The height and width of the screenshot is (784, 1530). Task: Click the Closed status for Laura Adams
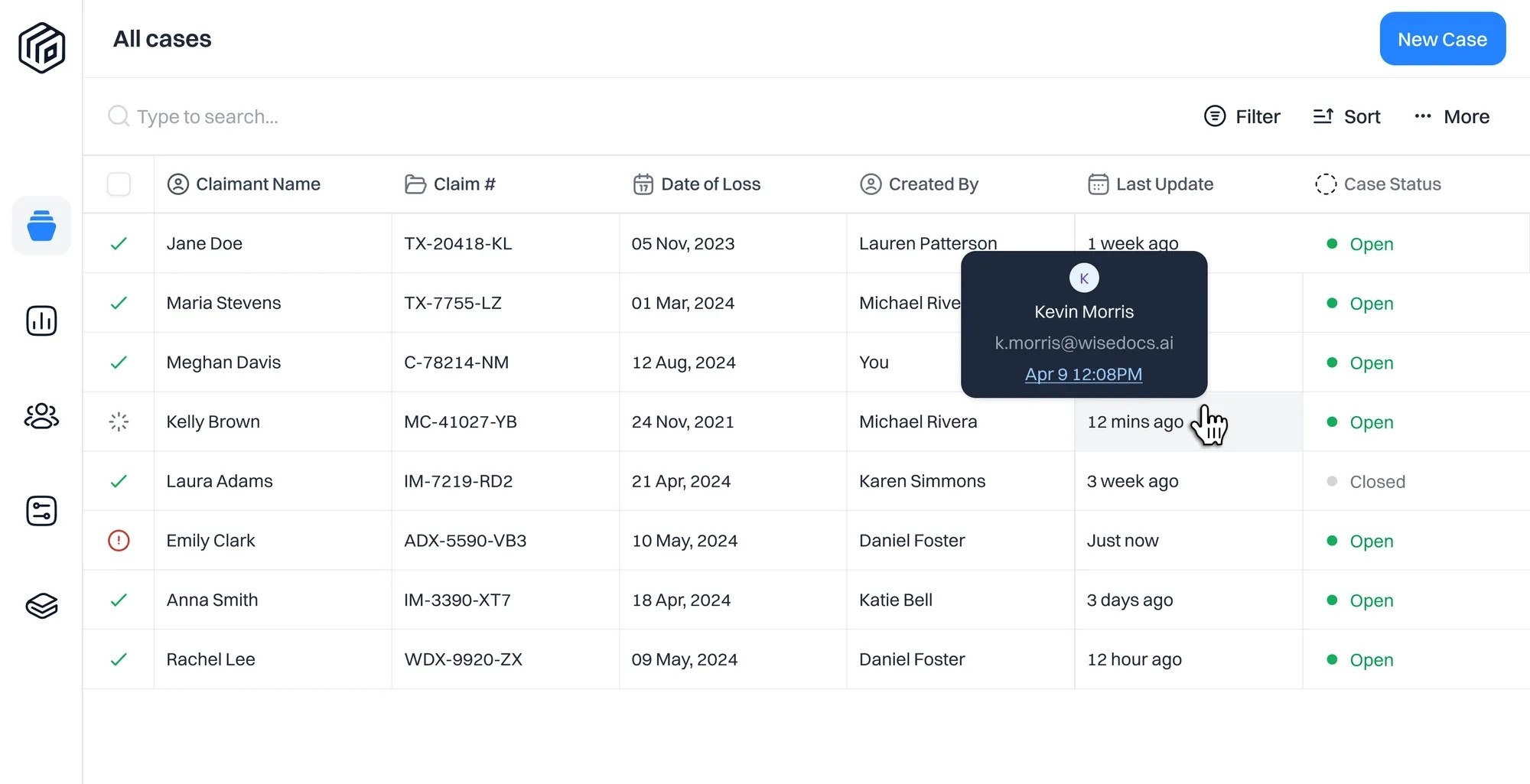coord(1377,482)
